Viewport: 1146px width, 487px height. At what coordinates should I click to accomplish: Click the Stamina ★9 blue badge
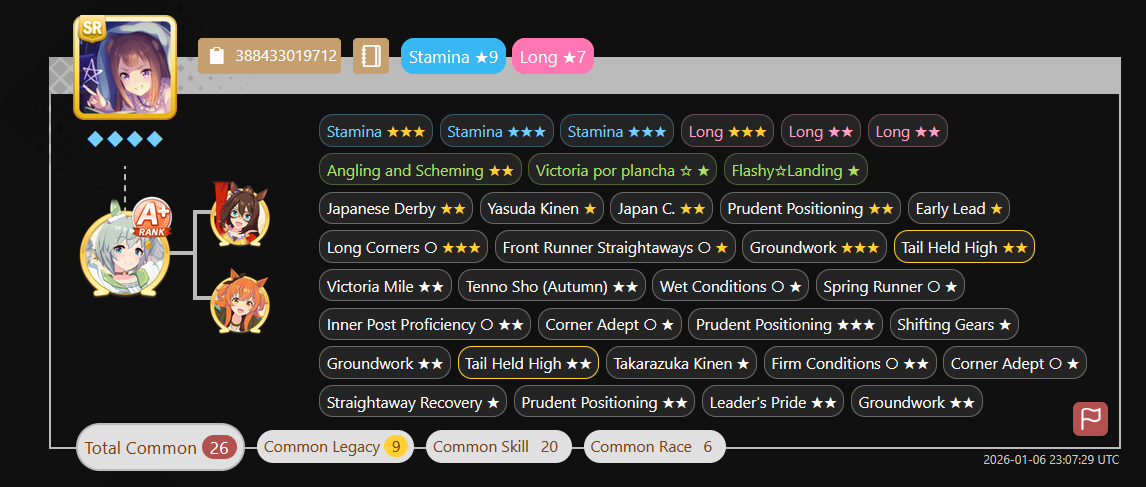[453, 56]
